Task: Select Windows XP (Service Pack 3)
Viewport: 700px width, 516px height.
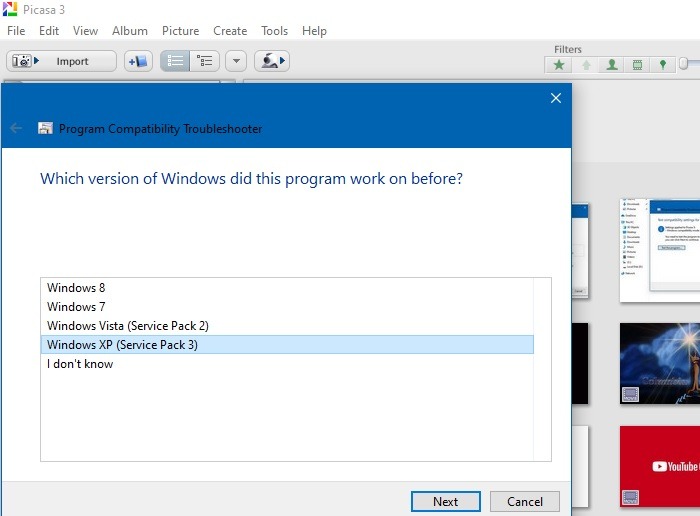Action: pyautogui.click(x=287, y=345)
